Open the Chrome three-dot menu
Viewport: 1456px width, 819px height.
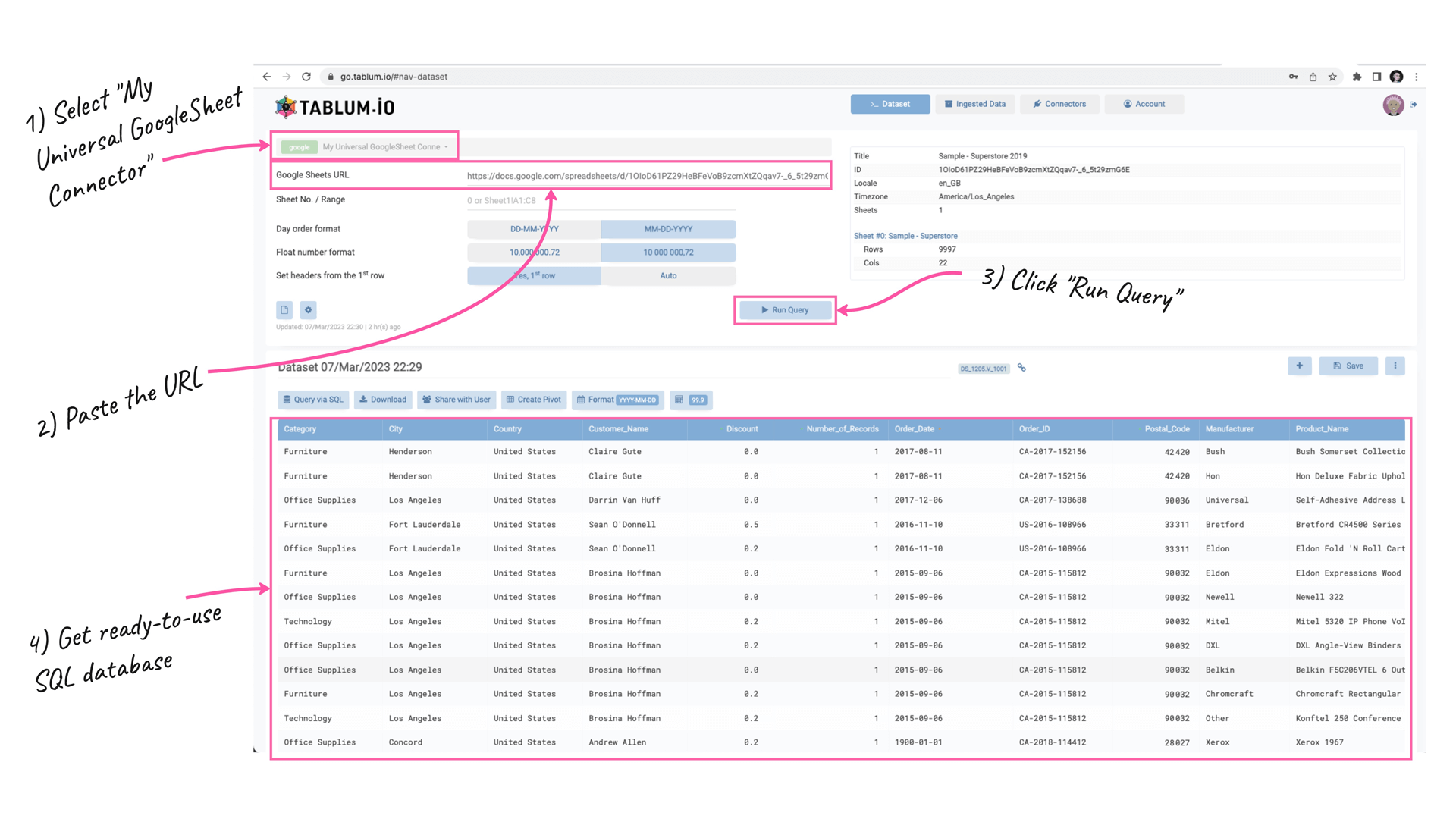coord(1416,77)
